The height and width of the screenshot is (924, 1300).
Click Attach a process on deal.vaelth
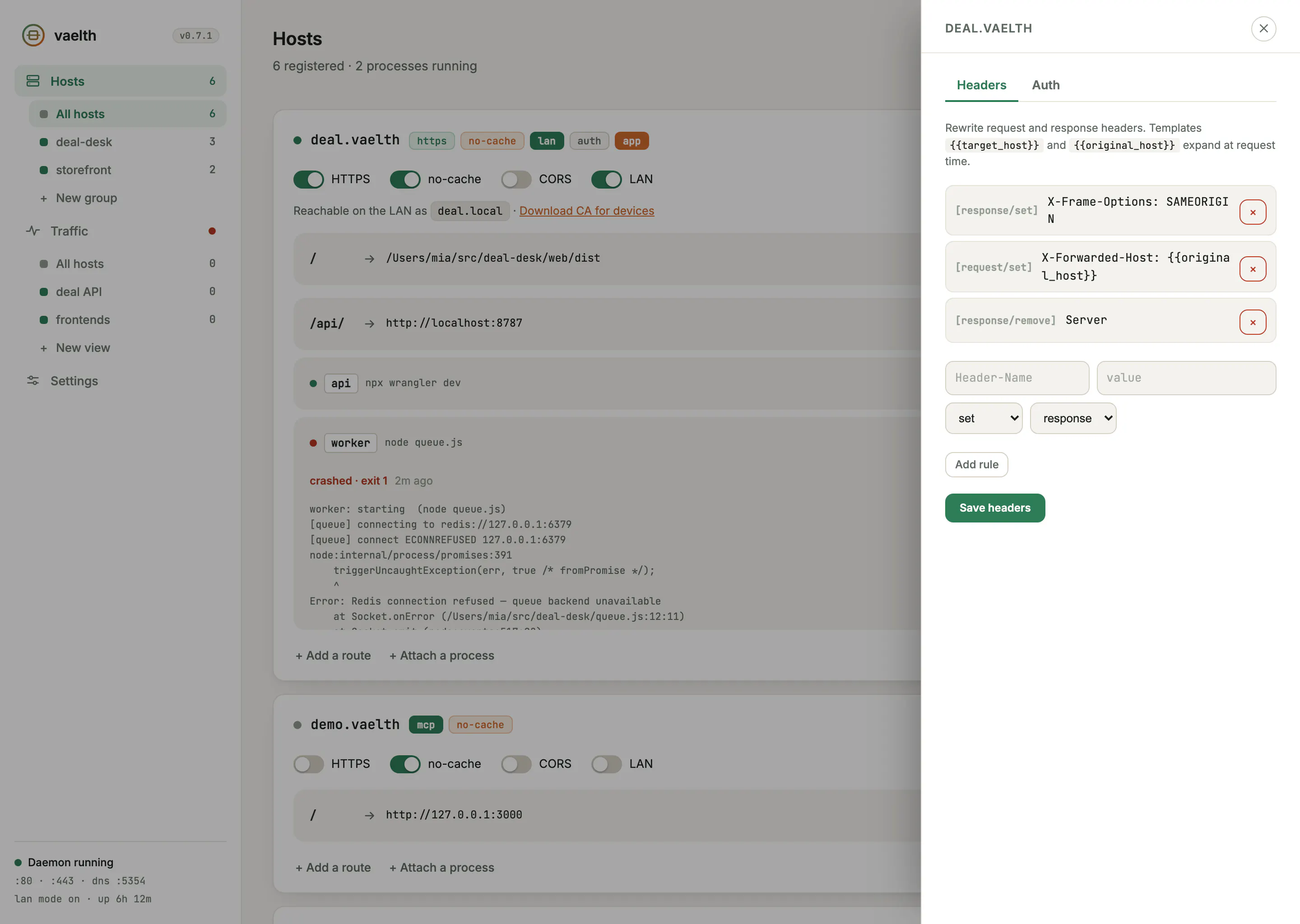click(x=441, y=656)
